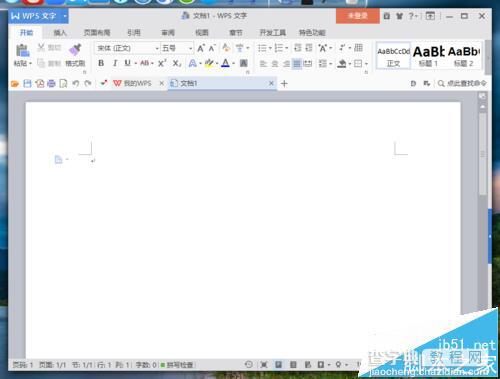The width and height of the screenshot is (500, 379).
Task: Click the Cut scissors icon
Action: click(41, 47)
